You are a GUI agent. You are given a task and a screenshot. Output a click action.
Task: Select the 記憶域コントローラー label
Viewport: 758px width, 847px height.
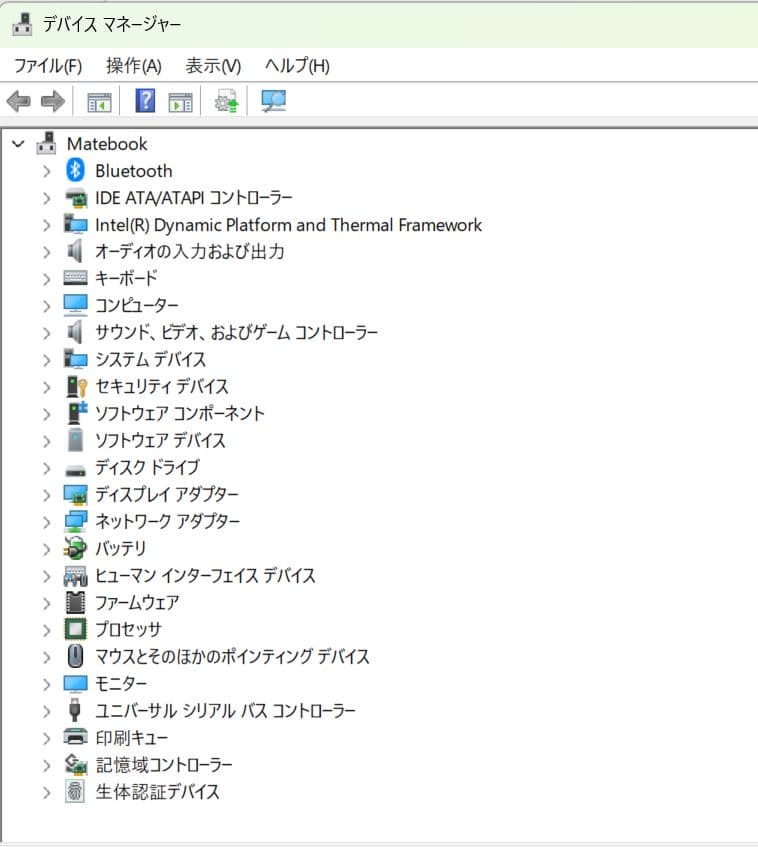[164, 764]
